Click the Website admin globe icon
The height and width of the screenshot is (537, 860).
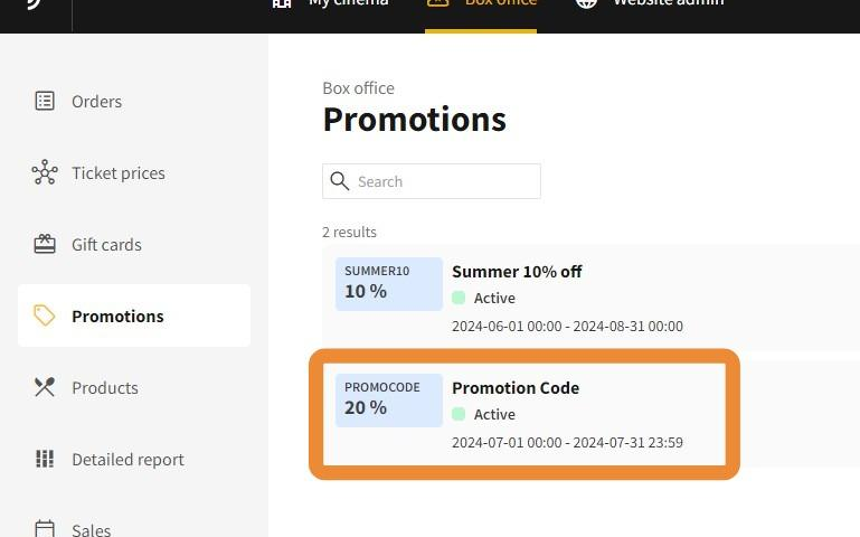587,3
